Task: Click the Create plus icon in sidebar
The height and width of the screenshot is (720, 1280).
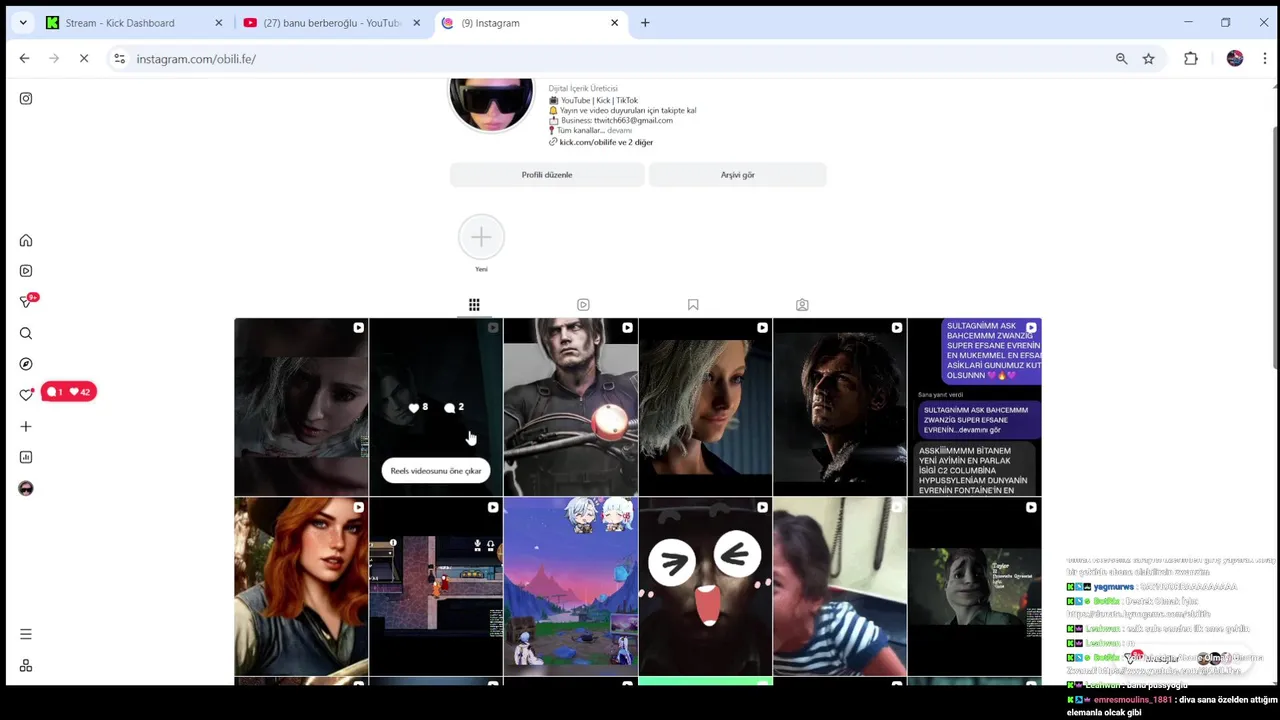Action: (x=26, y=426)
